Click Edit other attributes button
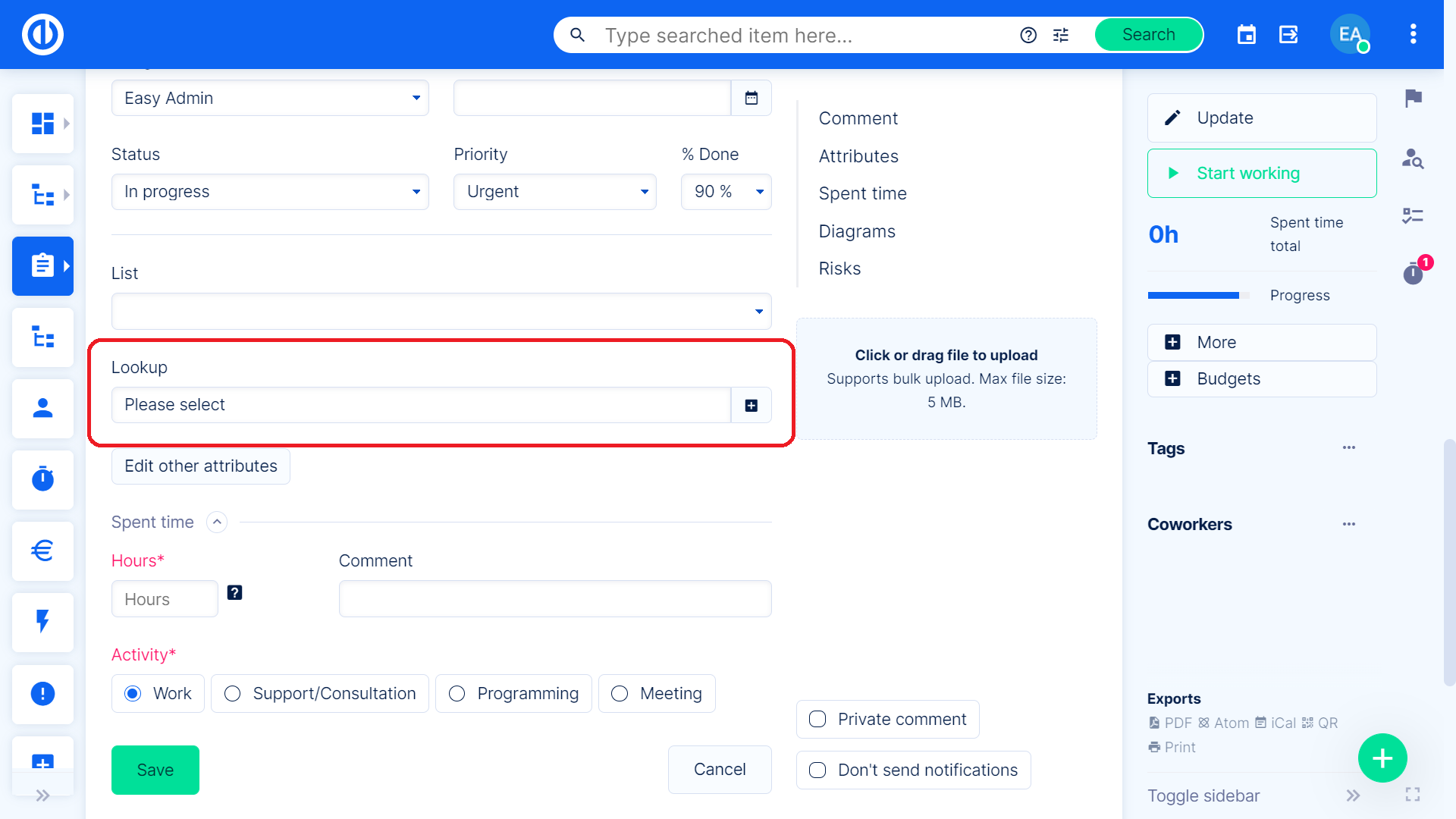 pos(201,466)
